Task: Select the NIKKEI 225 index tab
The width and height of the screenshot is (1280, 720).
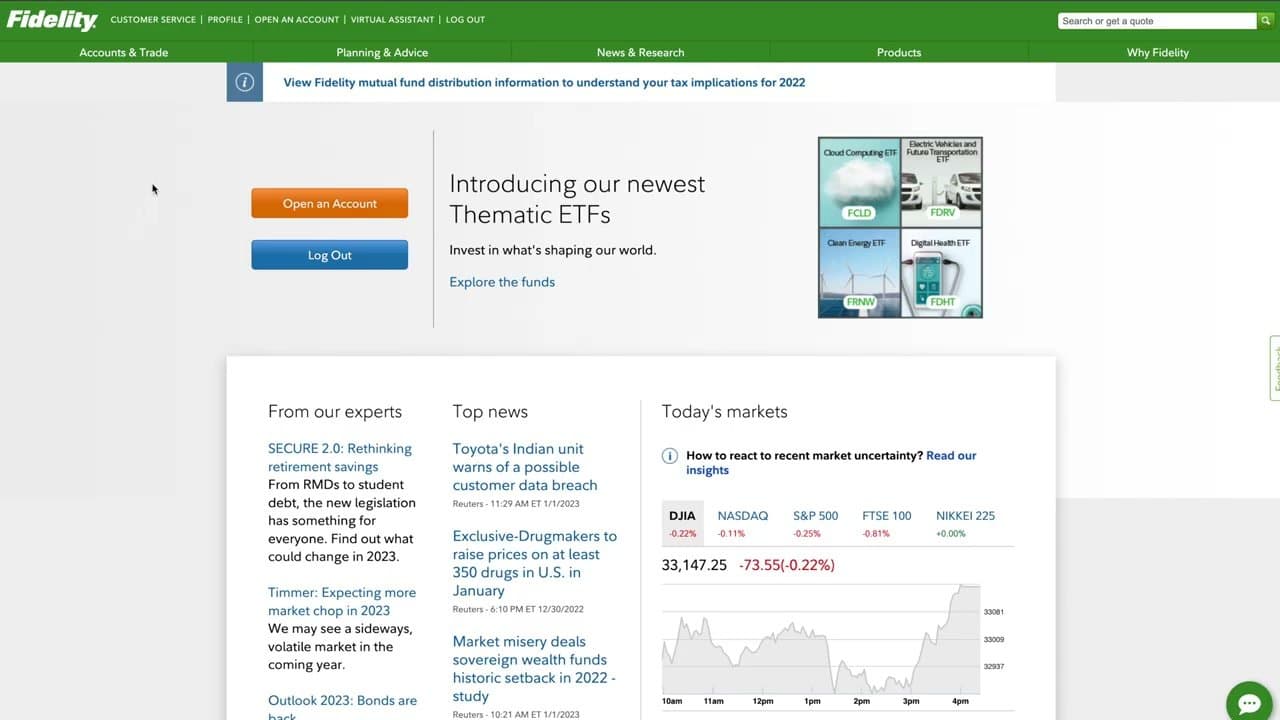Action: [x=964, y=515]
